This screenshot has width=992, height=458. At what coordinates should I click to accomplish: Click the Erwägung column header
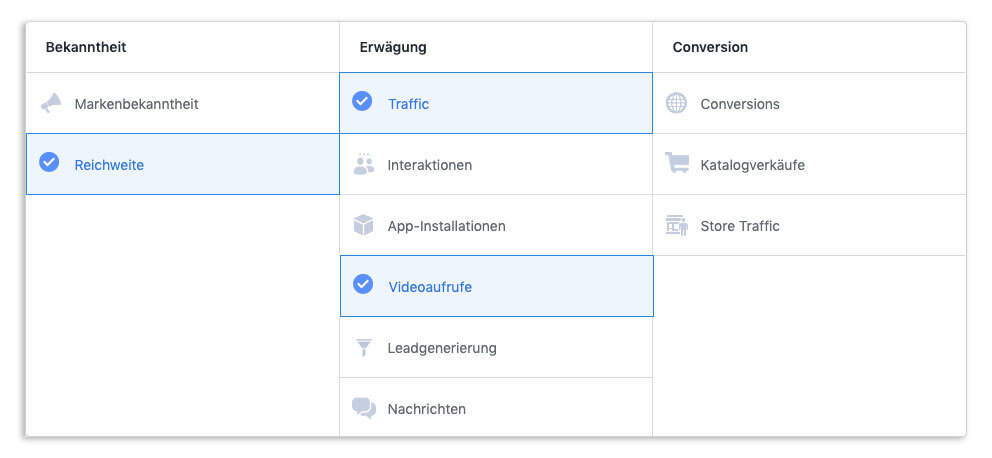[393, 47]
